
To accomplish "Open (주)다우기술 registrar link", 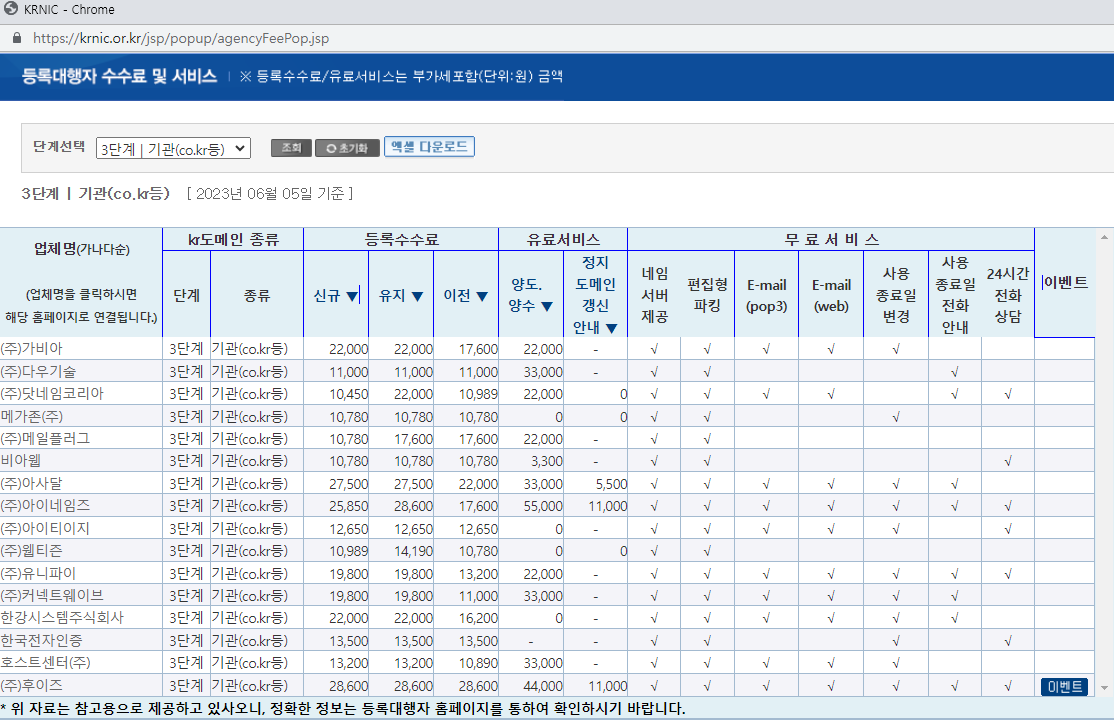I will click(x=38, y=372).
